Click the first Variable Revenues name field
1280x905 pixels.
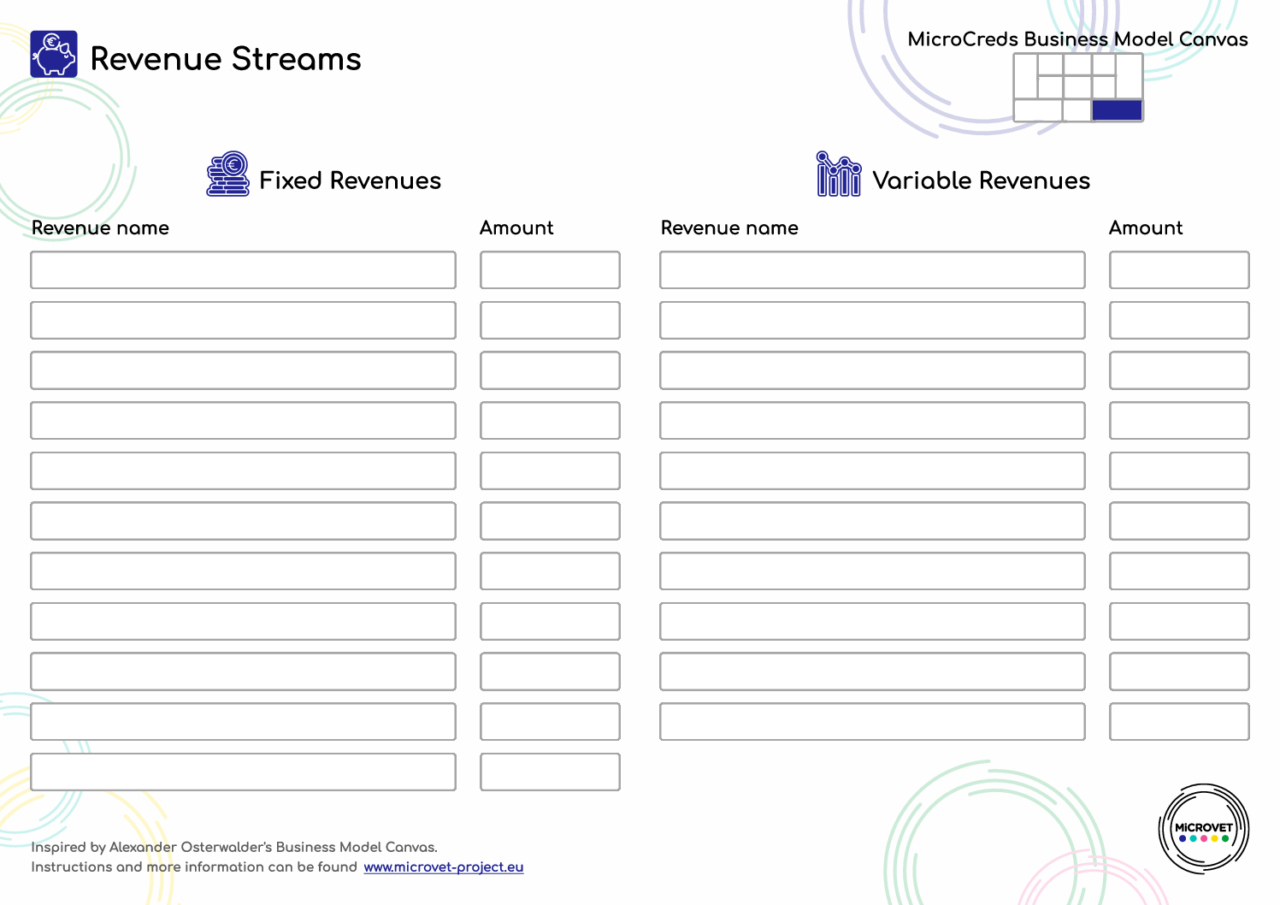tap(872, 270)
